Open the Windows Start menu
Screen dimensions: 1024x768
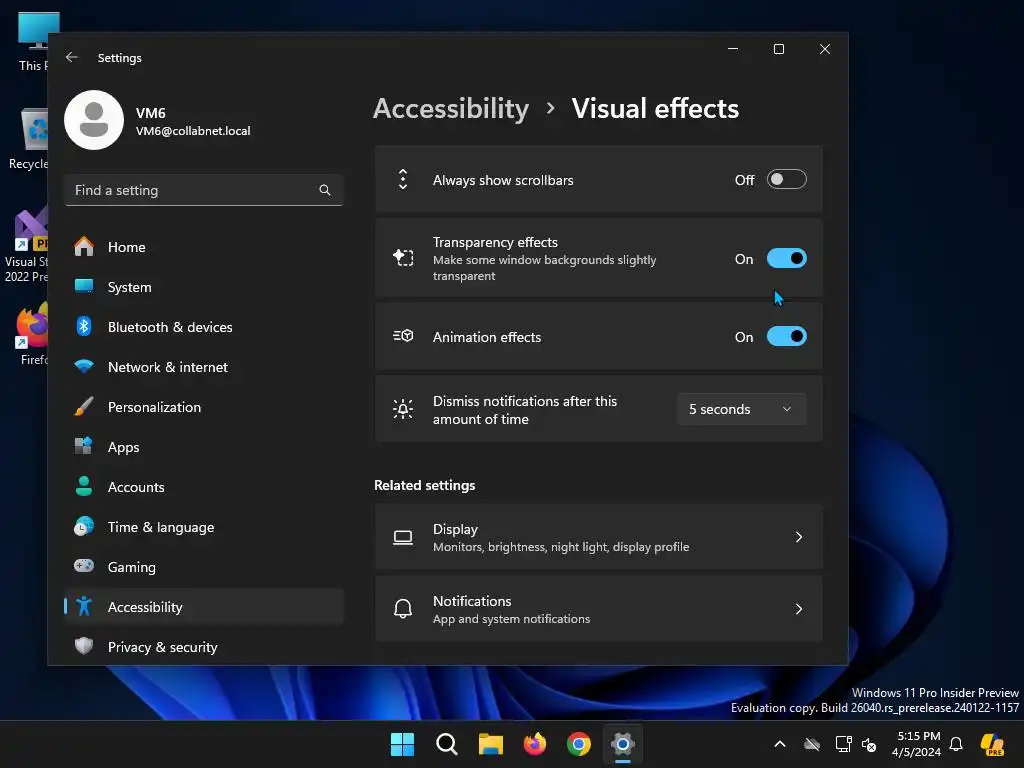click(x=402, y=744)
